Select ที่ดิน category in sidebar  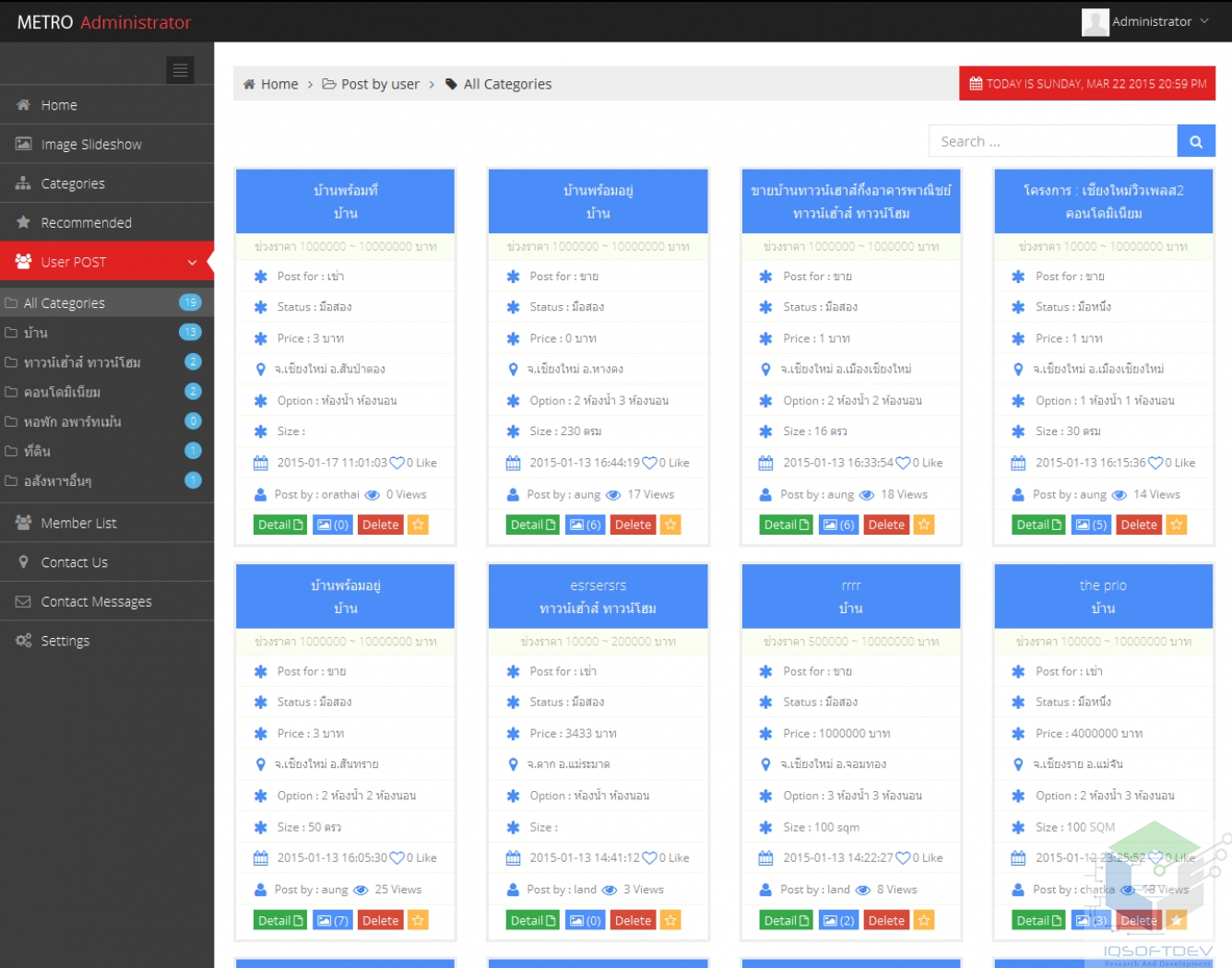click(107, 450)
